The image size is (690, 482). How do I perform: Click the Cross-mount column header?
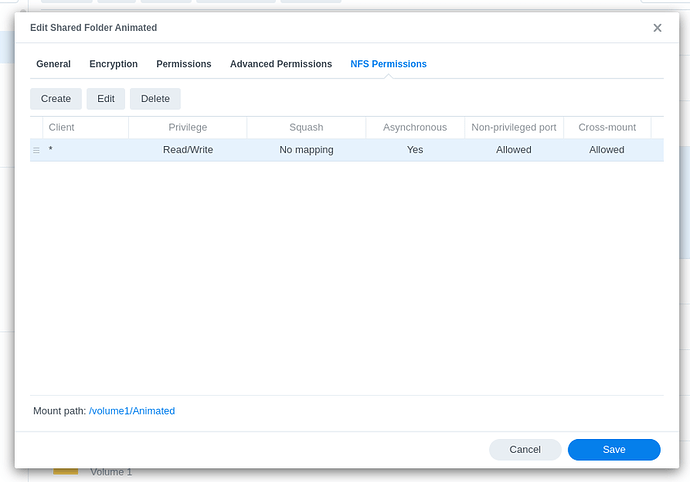point(607,127)
